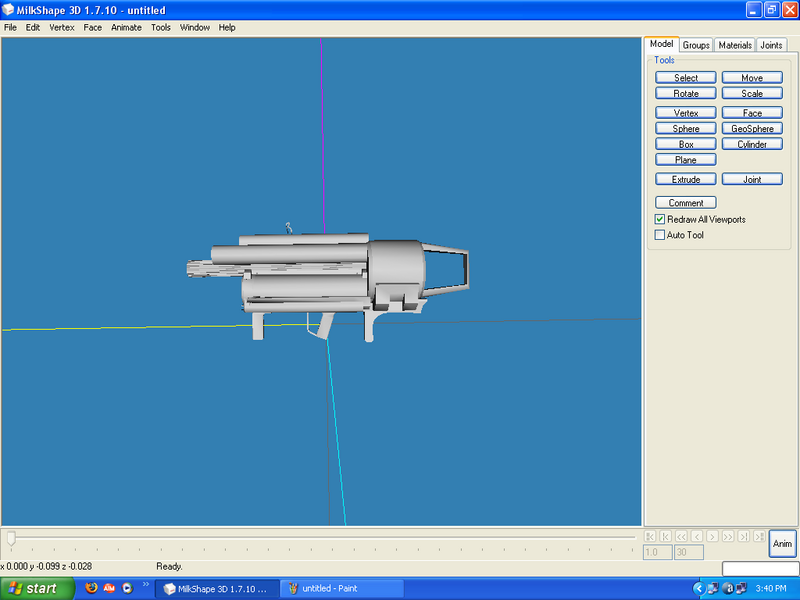Select the GeoSphere primitive tool

752,129
